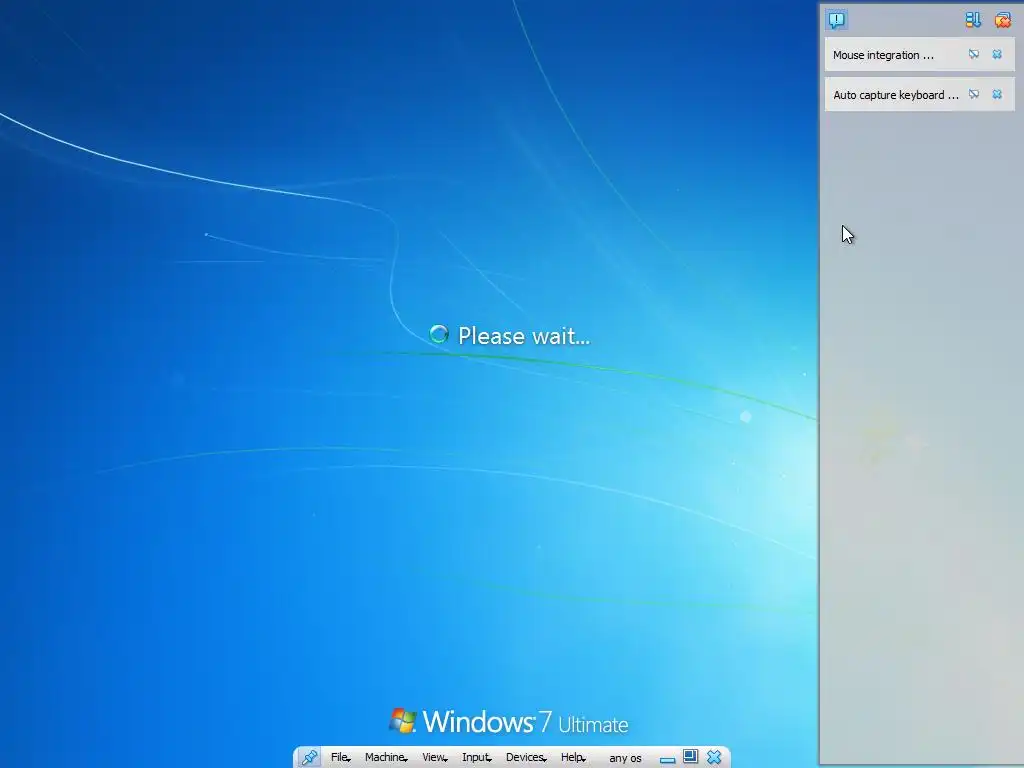Open help for the Mouse integration notification
The width and height of the screenshot is (1024, 768).
click(974, 55)
